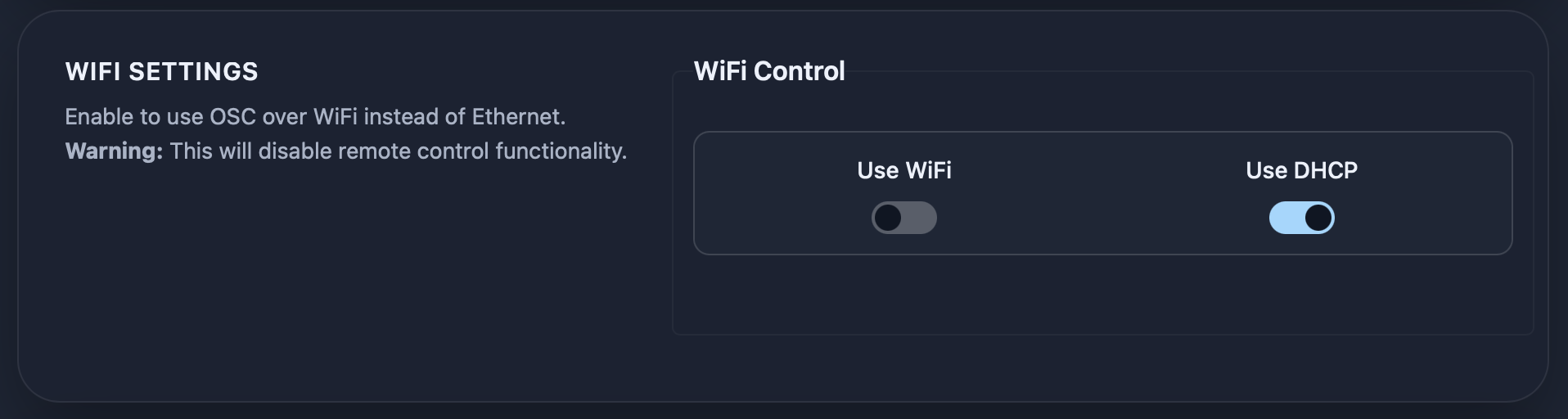Click the dark knob of the WiFi switch
This screenshot has width=1568, height=419.
tap(888, 218)
